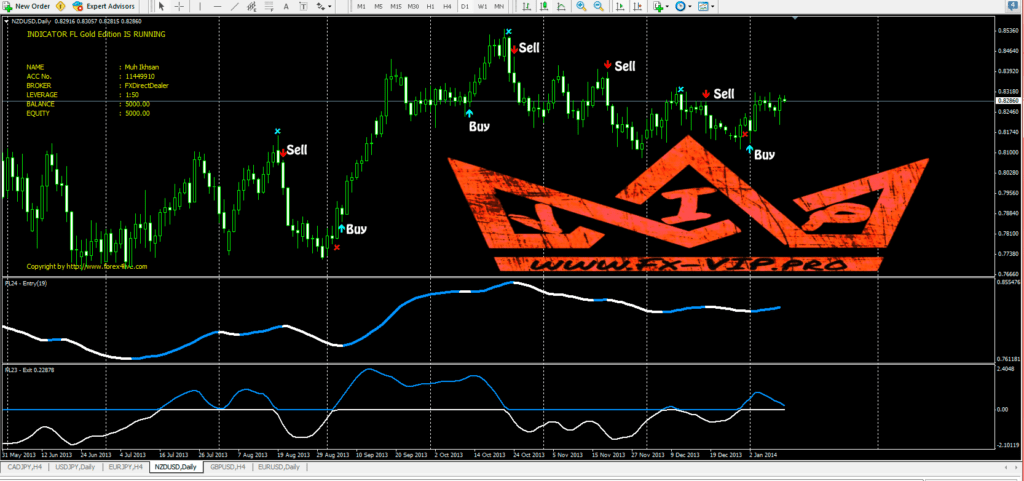Screen dimensions: 1024x481
Task: Click the zoom out magnifier icon
Action: click(x=599, y=6)
